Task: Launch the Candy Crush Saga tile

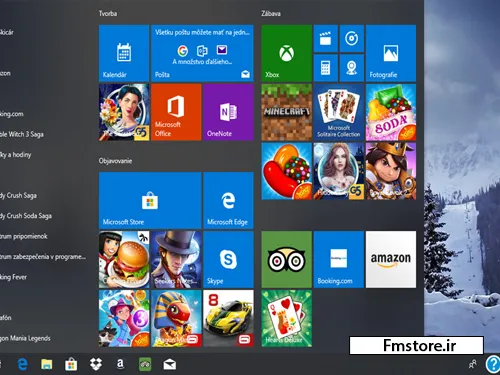Action: point(287,171)
